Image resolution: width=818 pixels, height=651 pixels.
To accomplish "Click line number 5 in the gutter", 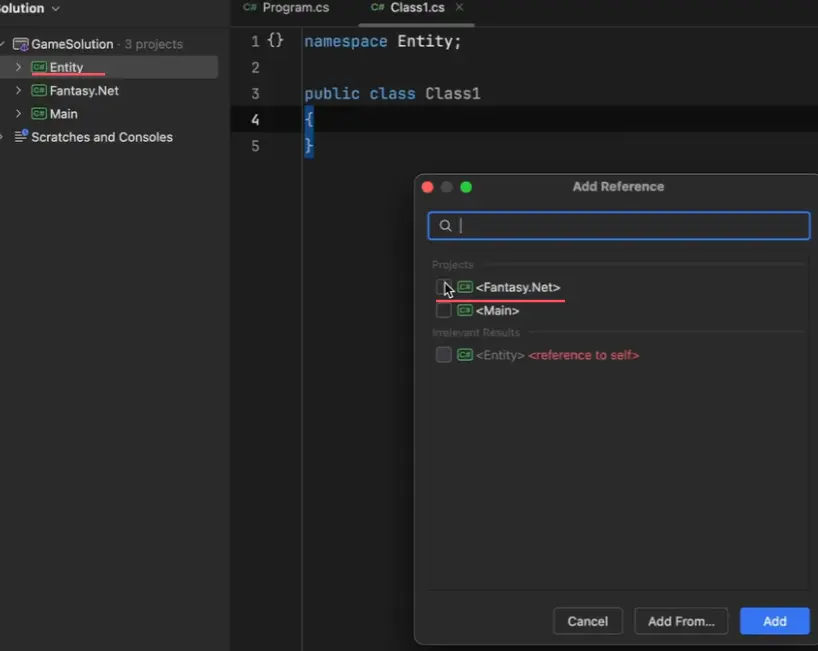I will [x=255, y=146].
